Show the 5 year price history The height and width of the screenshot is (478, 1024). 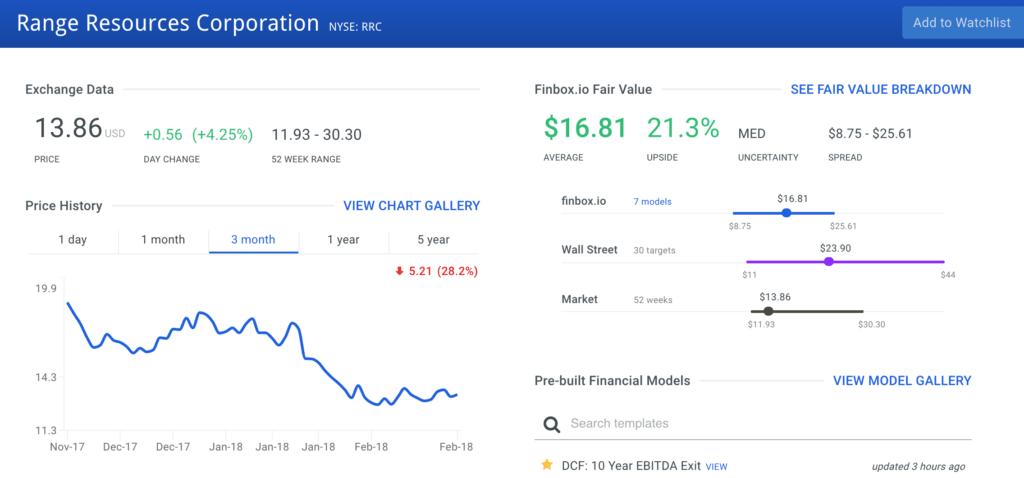click(433, 240)
